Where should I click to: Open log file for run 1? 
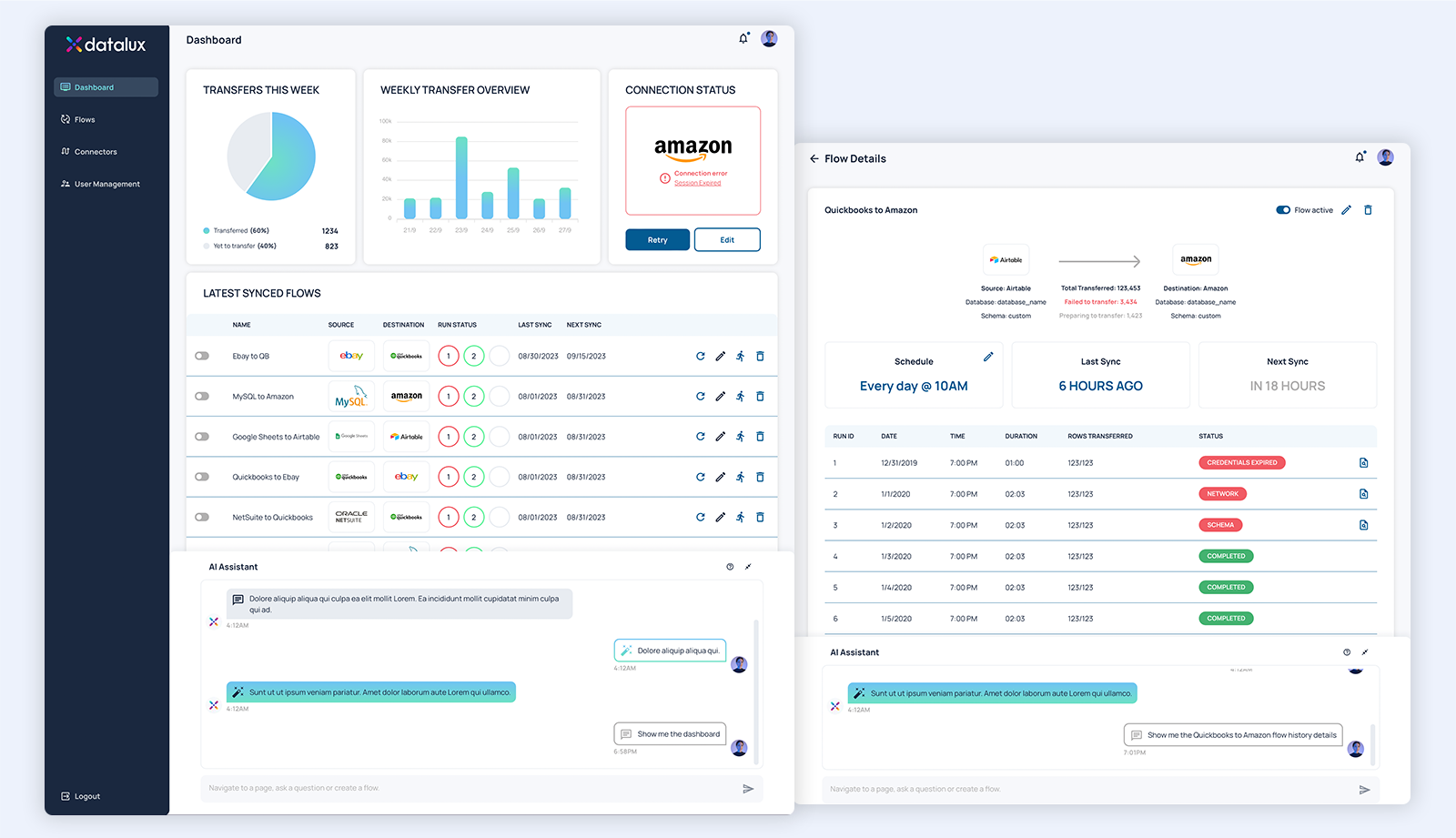click(x=1363, y=463)
